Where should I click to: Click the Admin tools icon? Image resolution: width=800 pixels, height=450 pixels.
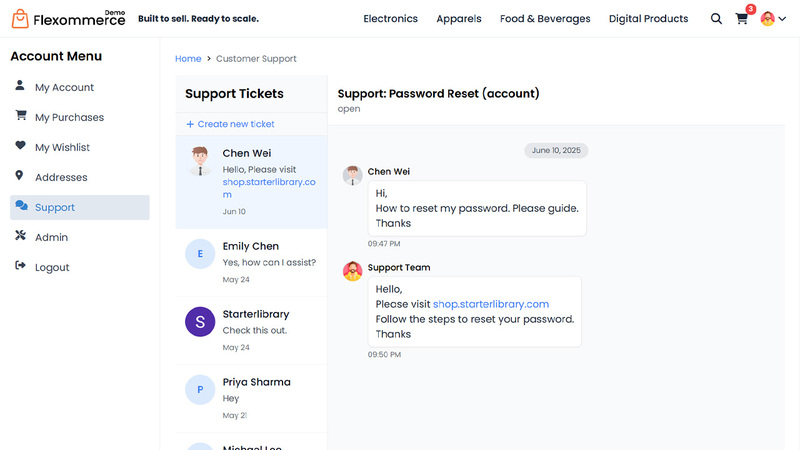[20, 235]
